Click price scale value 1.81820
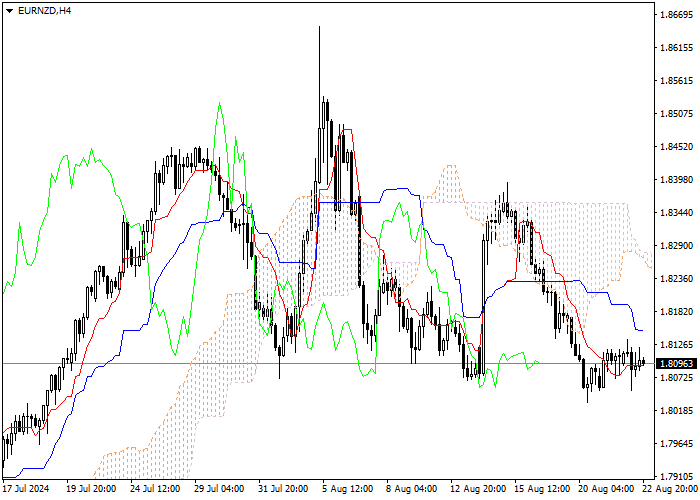700x500 pixels. click(x=676, y=312)
